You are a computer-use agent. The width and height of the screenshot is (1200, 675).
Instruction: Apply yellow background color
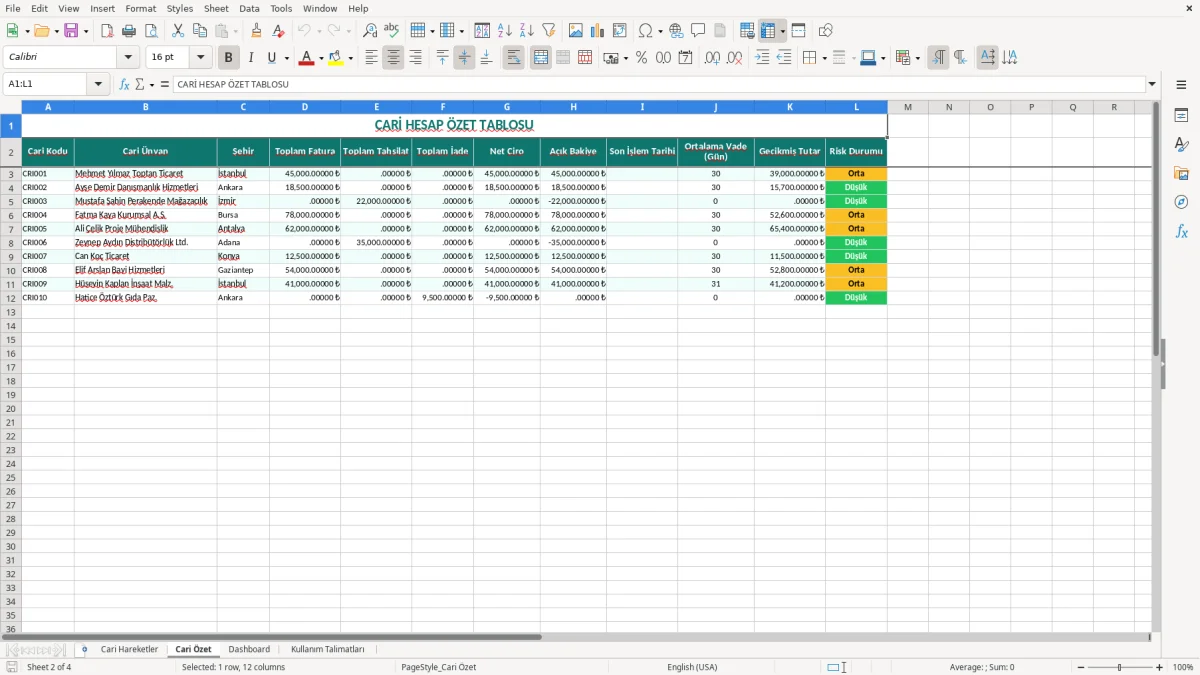point(336,58)
